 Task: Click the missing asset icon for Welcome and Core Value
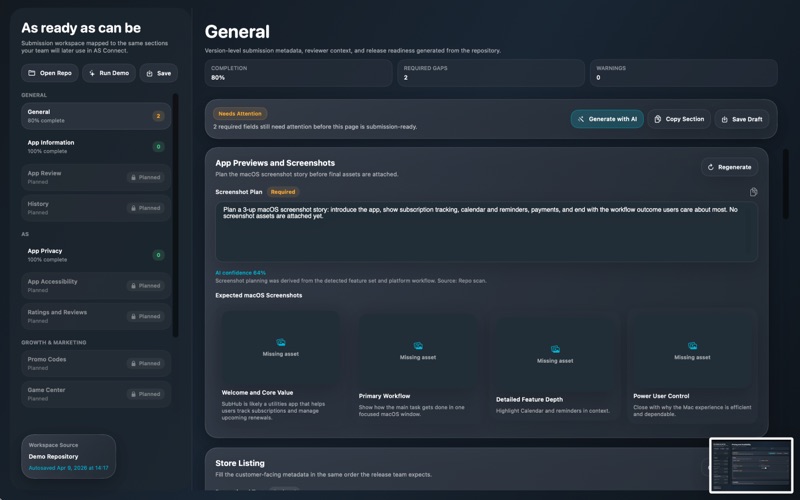281,342
